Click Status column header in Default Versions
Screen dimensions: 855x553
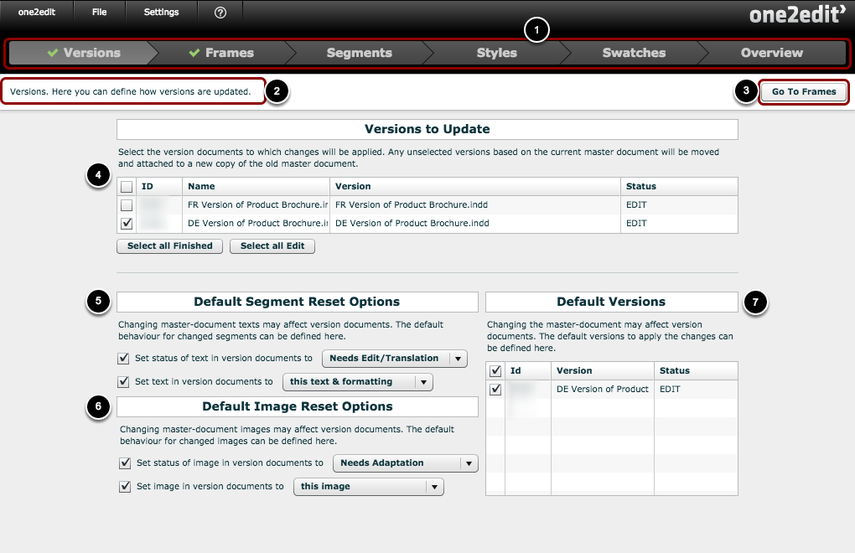coord(696,371)
